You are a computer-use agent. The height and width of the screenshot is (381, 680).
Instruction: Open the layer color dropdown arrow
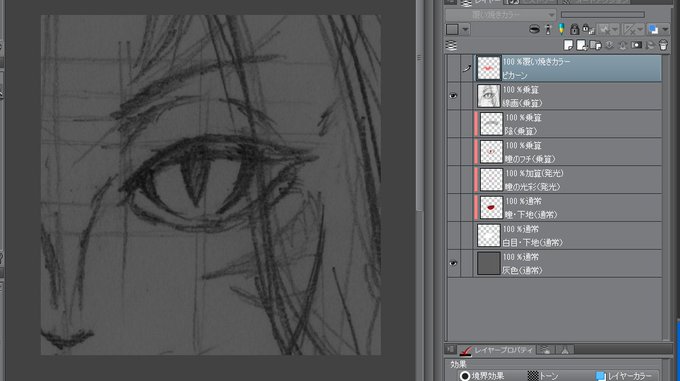pyautogui.click(x=664, y=29)
